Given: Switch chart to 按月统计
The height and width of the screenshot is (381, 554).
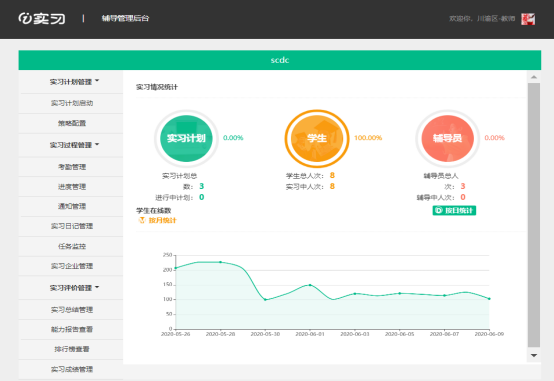Looking at the screenshot, I should point(158,220).
